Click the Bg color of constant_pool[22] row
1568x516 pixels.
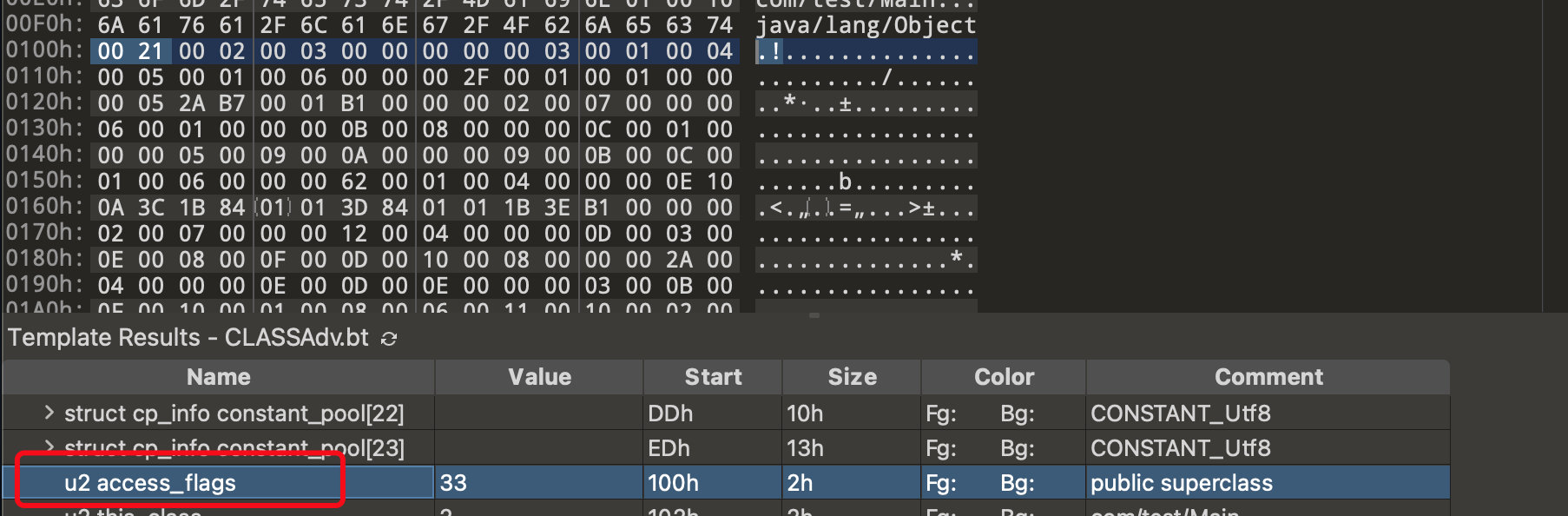pos(1018,413)
